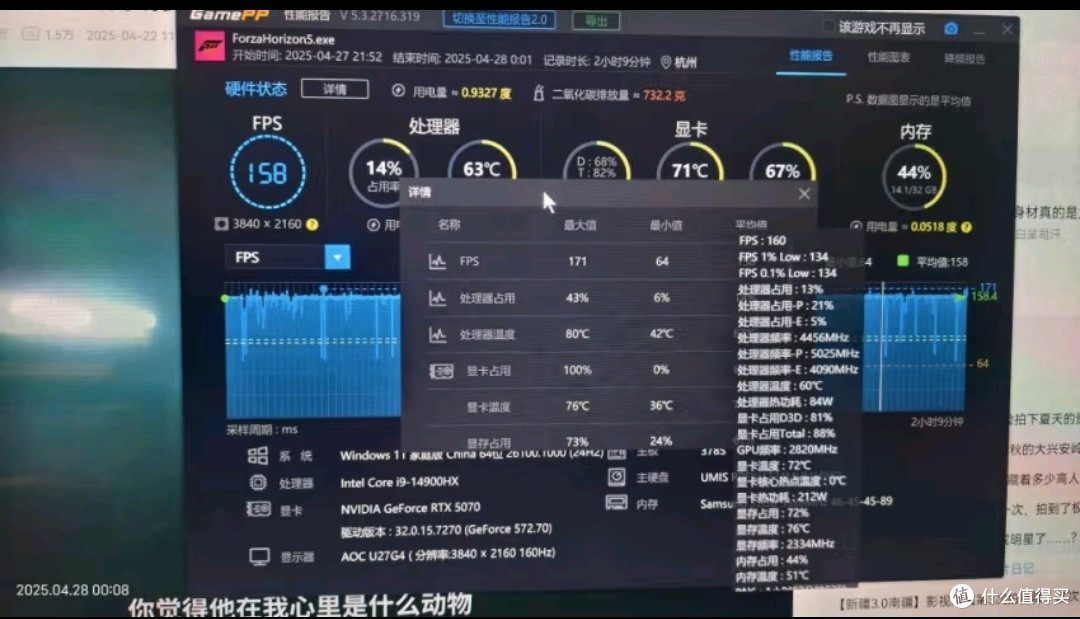Click the 最大值 column header
Image resolution: width=1080 pixels, height=619 pixels.
pyautogui.click(x=580, y=225)
